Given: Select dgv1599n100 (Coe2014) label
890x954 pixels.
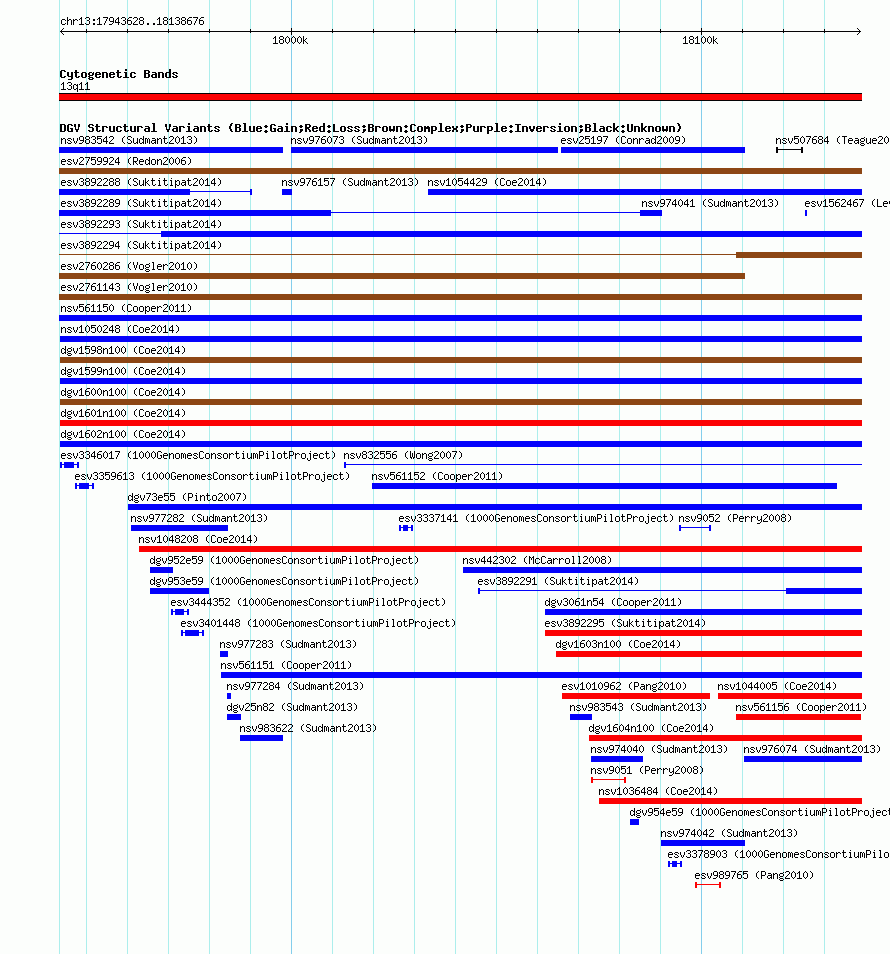Looking at the screenshot, I should 123,371.
